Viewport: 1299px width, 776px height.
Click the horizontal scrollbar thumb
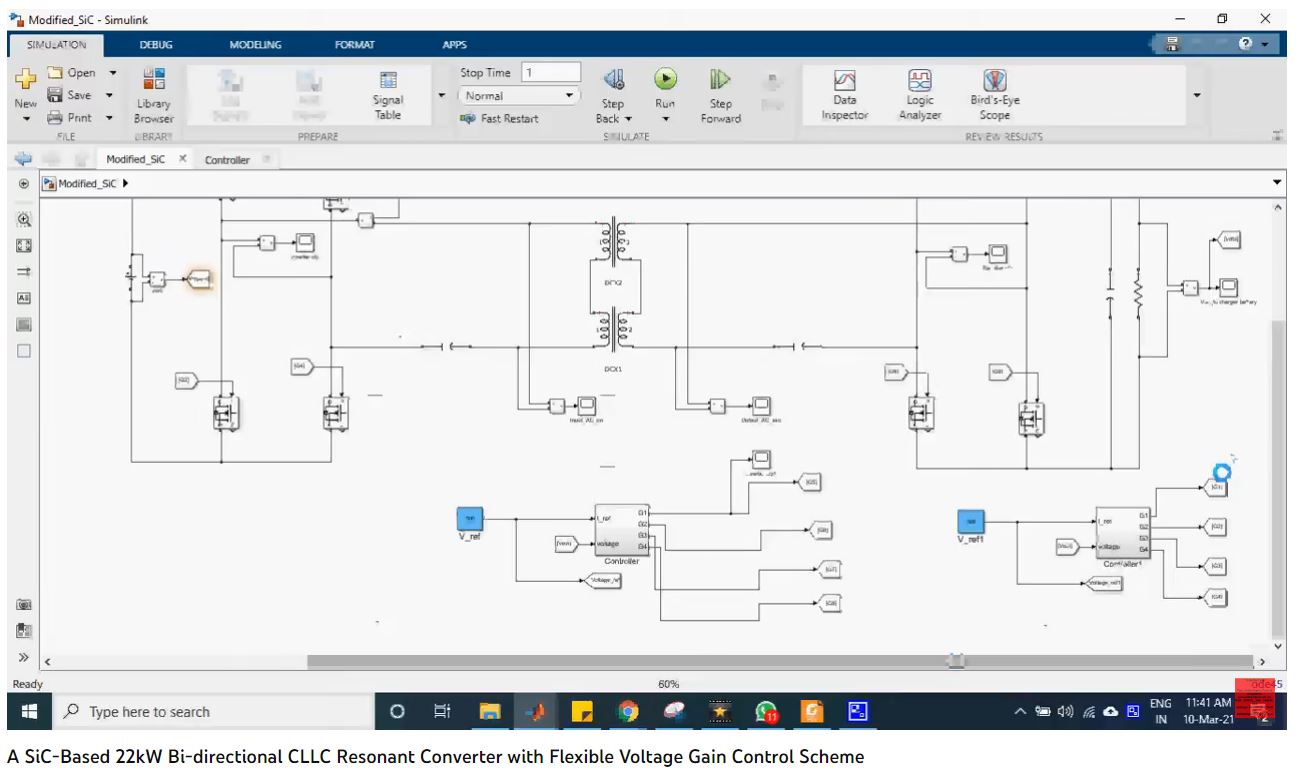[x=780, y=661]
